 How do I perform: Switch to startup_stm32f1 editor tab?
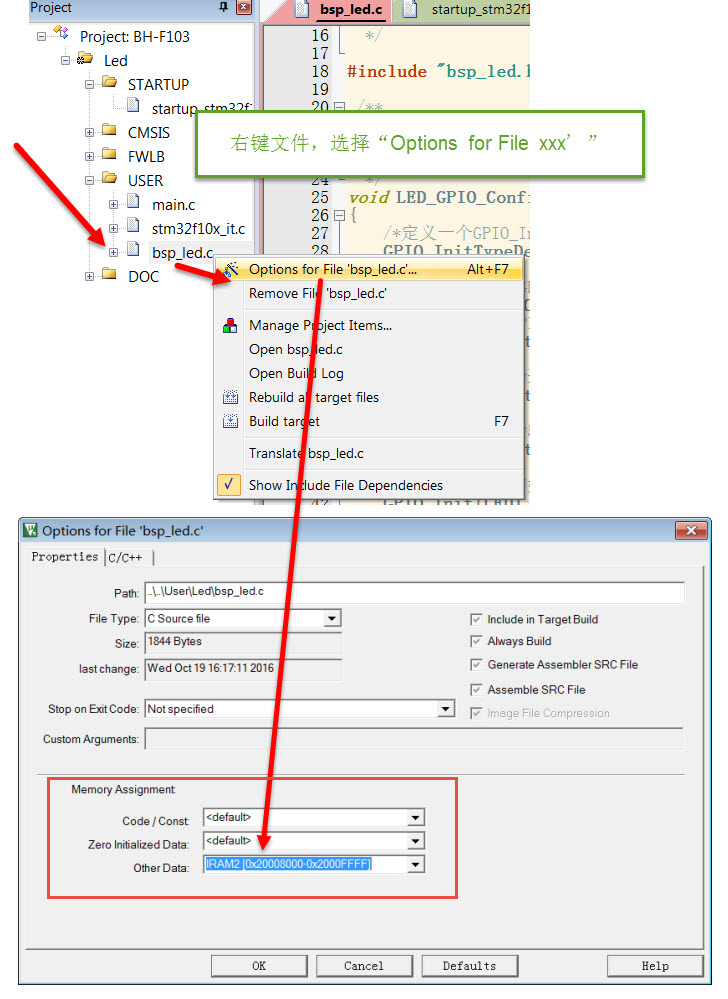click(467, 10)
